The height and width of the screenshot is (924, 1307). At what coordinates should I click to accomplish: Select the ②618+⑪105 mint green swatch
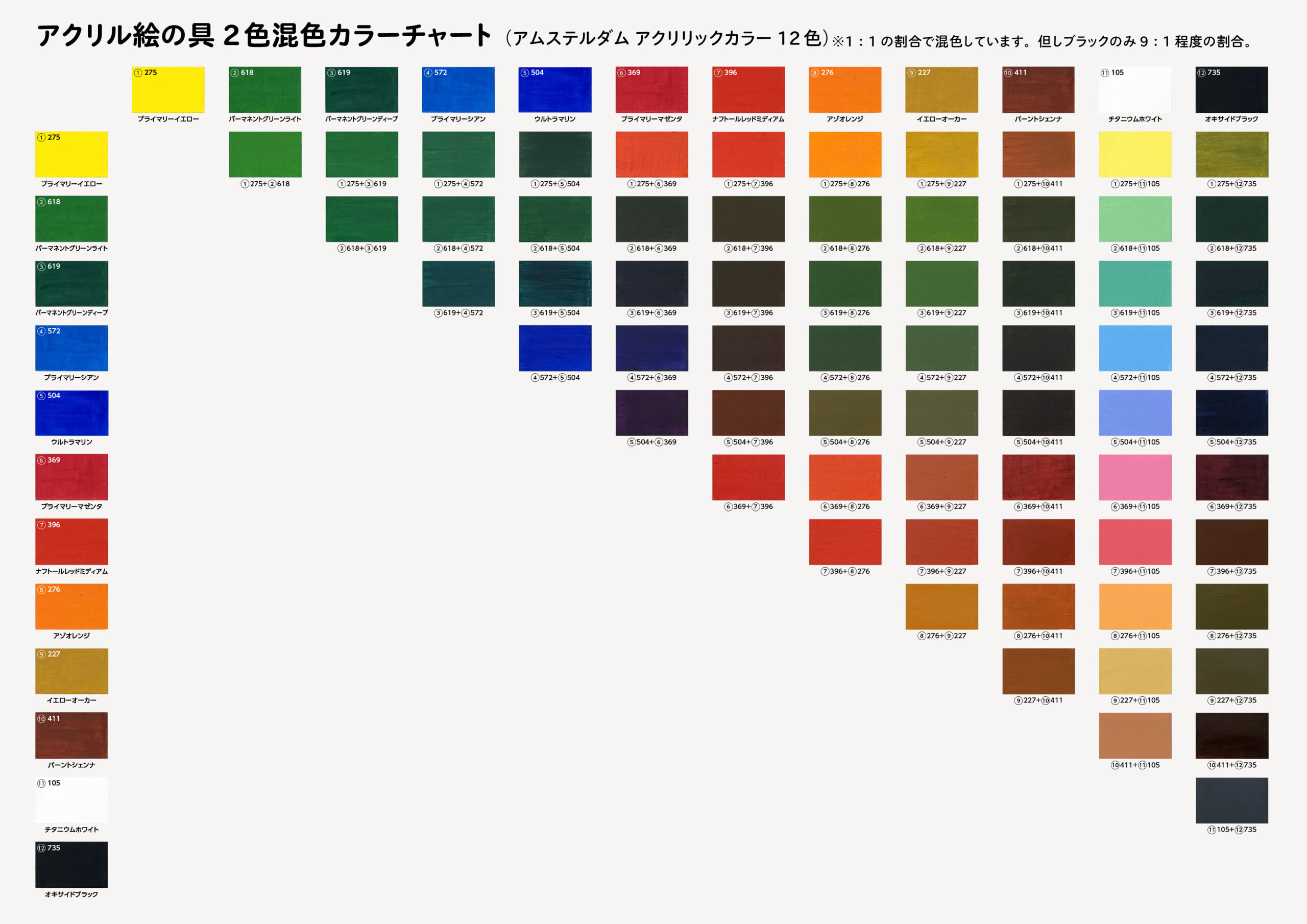(x=1134, y=218)
